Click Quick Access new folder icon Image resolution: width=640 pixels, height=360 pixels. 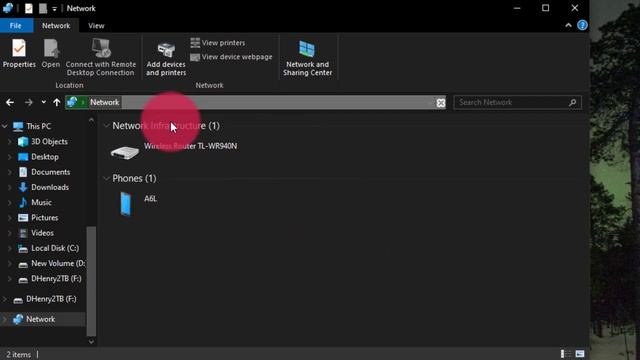(x=42, y=8)
